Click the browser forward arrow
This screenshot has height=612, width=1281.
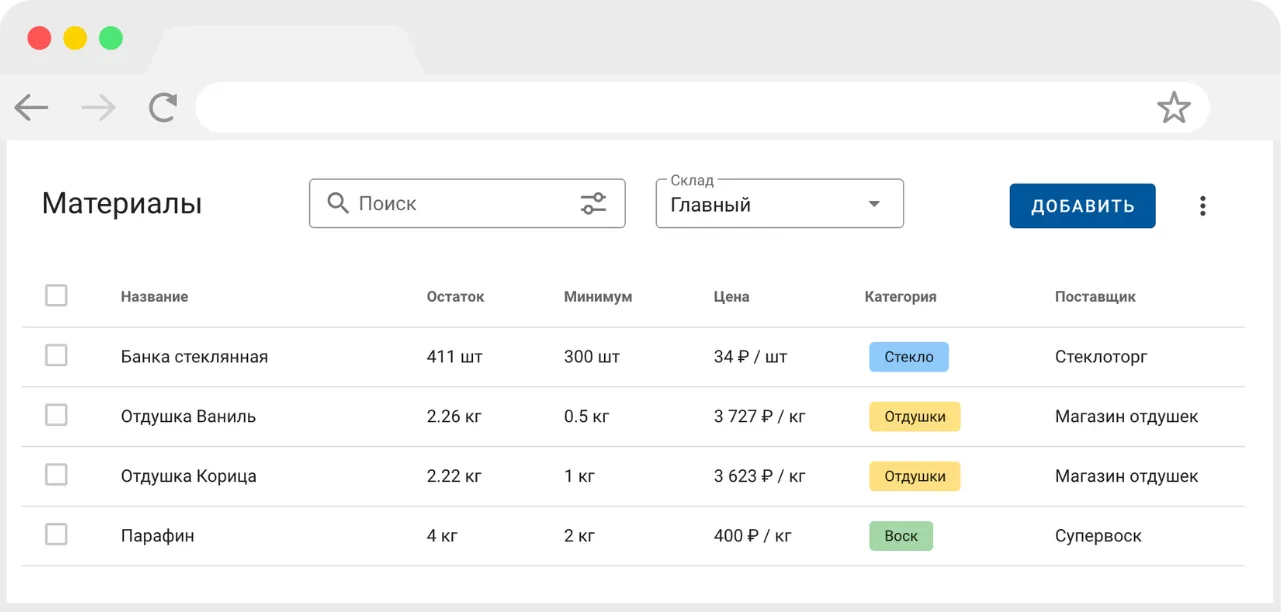pyautogui.click(x=98, y=107)
